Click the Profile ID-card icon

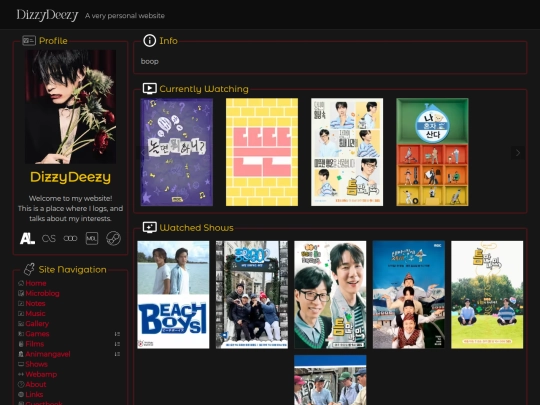tap(29, 41)
